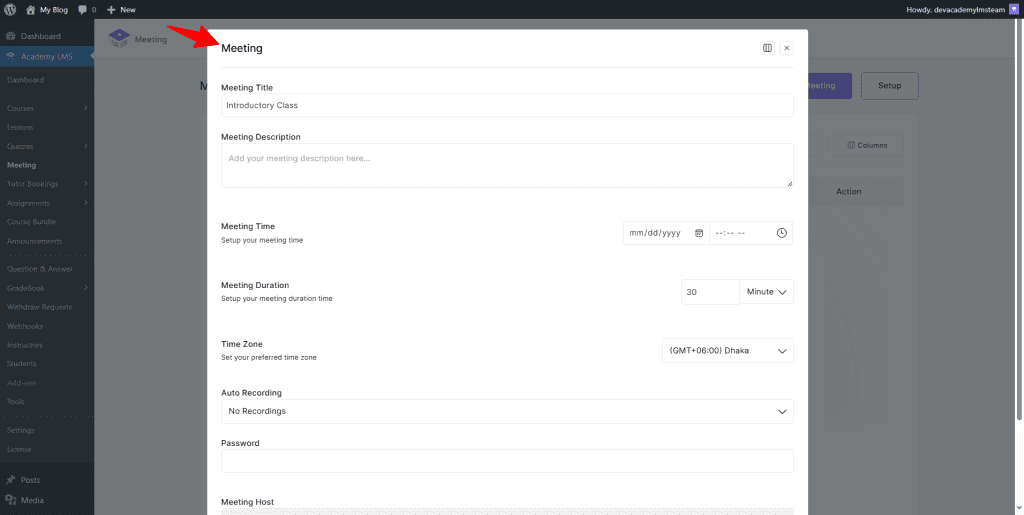Click the user avatar icon

[1014, 9]
